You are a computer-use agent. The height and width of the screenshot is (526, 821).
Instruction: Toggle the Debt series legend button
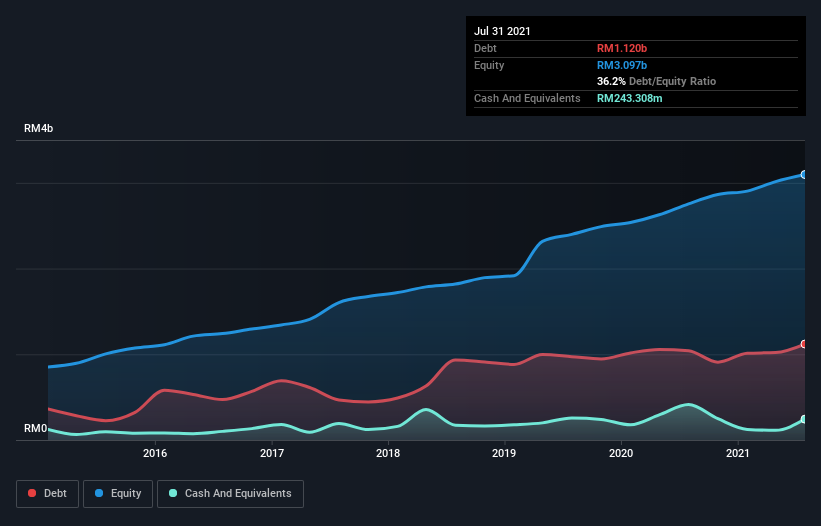[48, 494]
